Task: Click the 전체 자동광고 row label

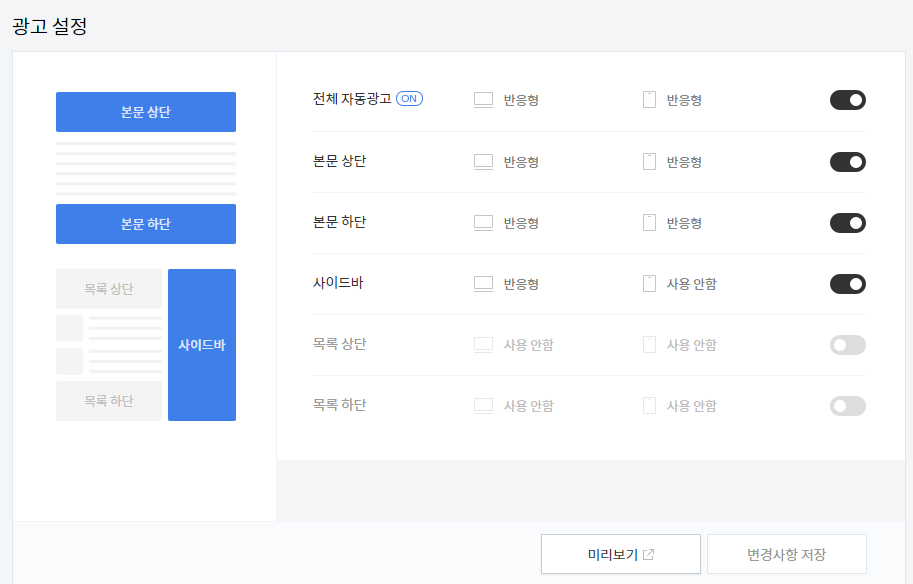Action: (x=352, y=99)
